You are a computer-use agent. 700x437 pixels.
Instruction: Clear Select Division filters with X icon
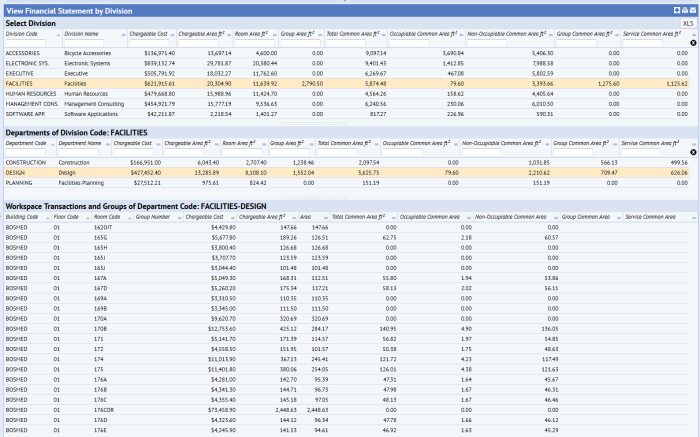(x=693, y=44)
